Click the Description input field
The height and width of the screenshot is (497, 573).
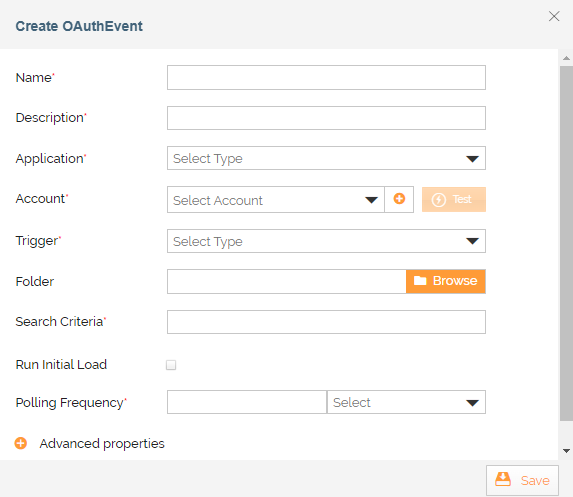coord(326,118)
